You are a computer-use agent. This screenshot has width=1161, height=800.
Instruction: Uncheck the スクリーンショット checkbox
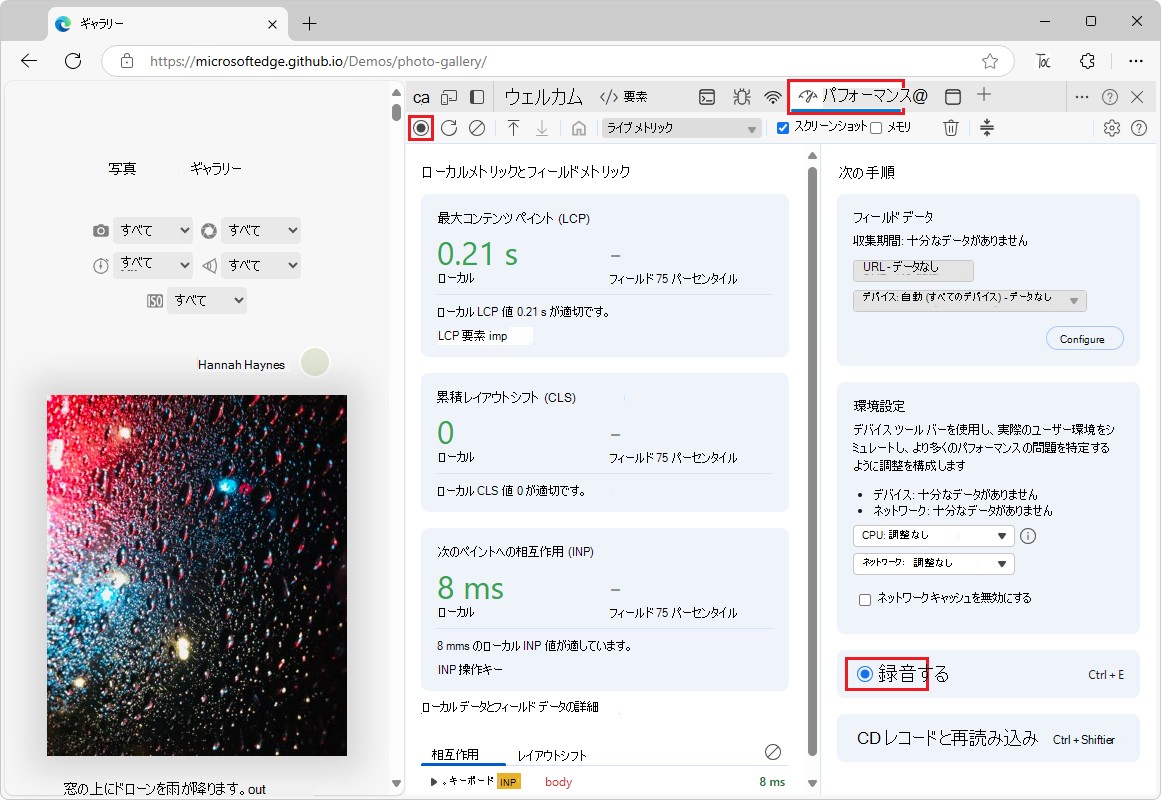(x=783, y=127)
